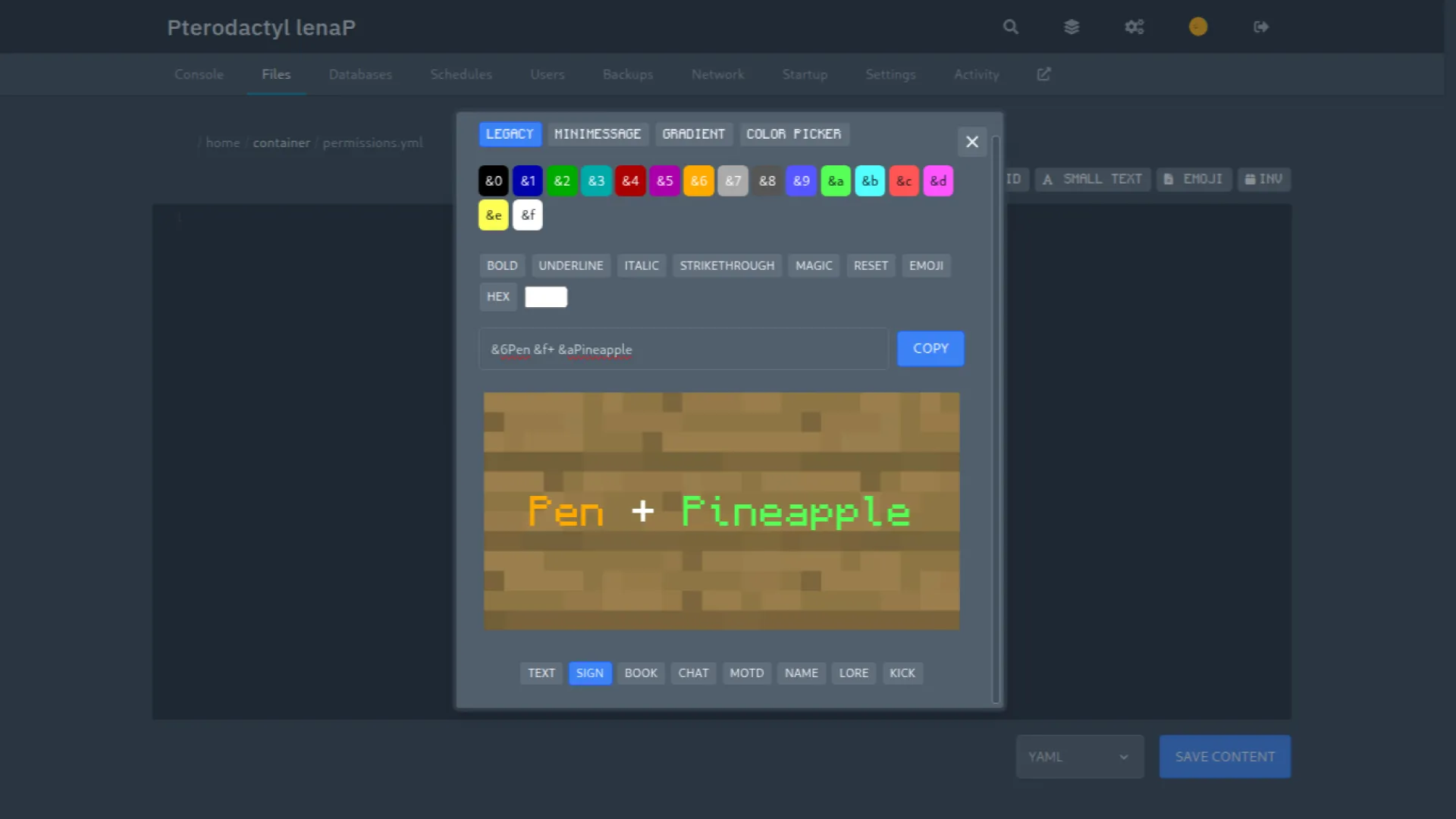Select the MOTD preview mode
This screenshot has width=1456, height=819.
pos(746,673)
